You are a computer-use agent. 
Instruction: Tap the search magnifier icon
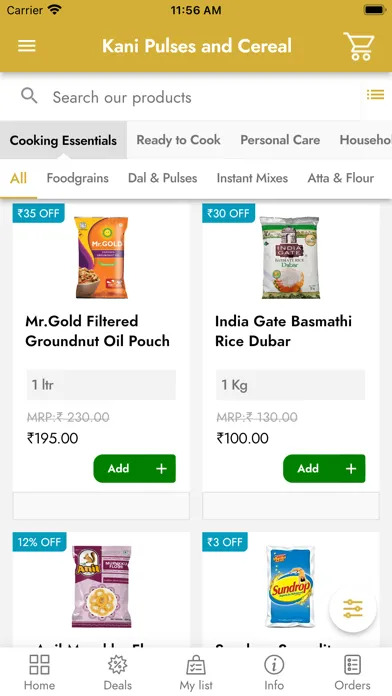click(29, 96)
